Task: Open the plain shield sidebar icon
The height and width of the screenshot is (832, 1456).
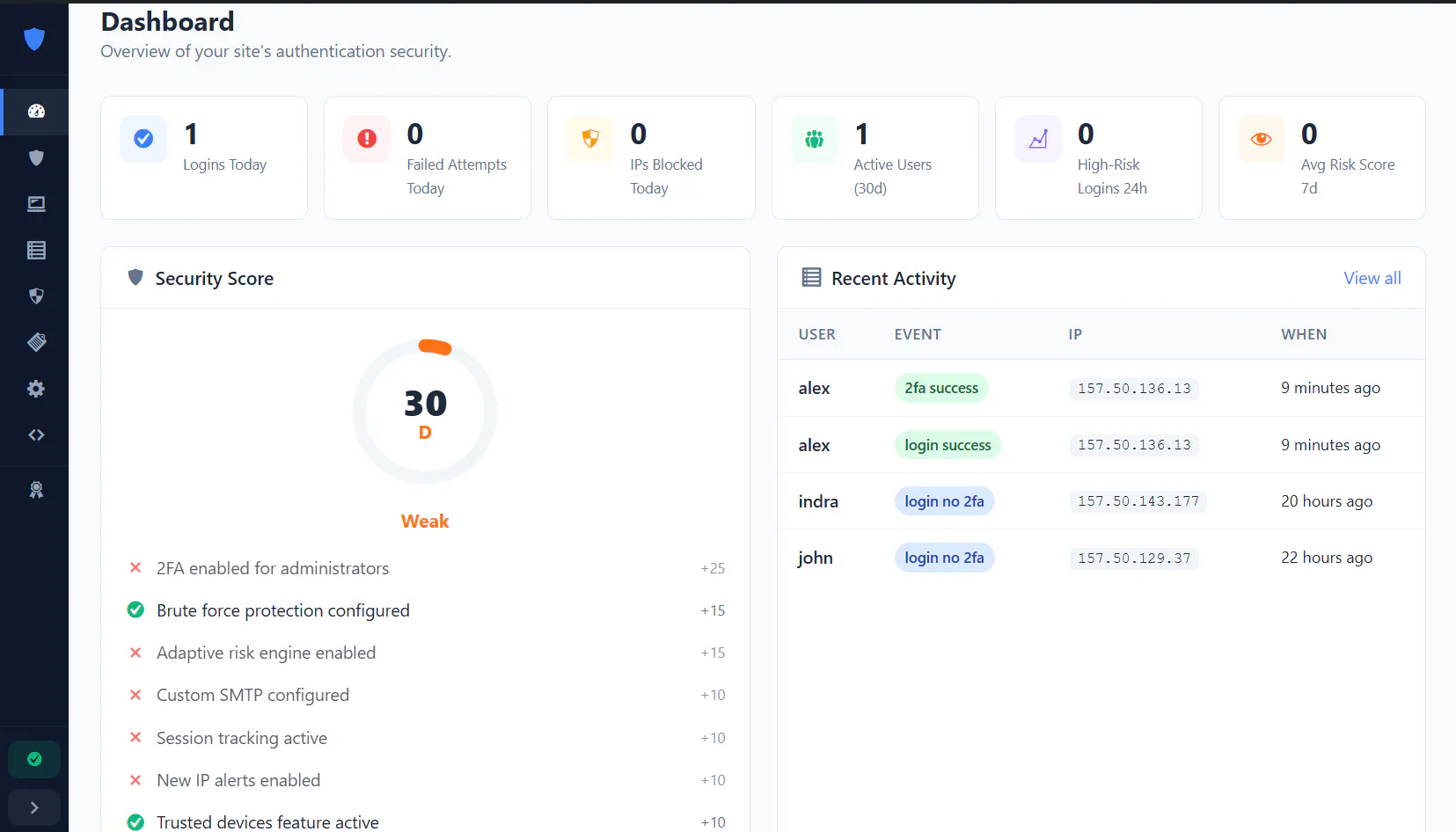Action: [x=36, y=157]
